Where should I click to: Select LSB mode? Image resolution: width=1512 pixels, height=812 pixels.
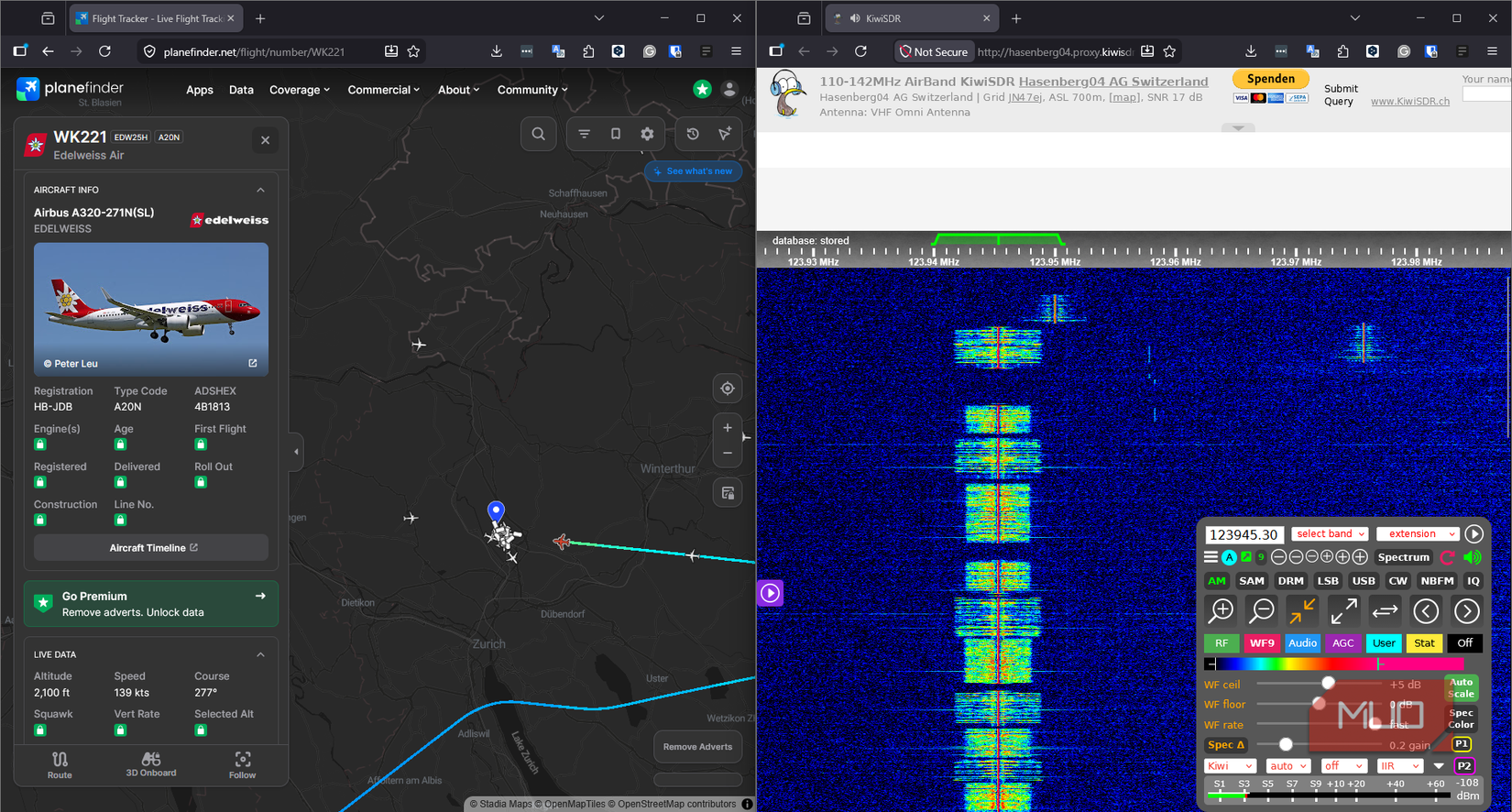(1328, 581)
